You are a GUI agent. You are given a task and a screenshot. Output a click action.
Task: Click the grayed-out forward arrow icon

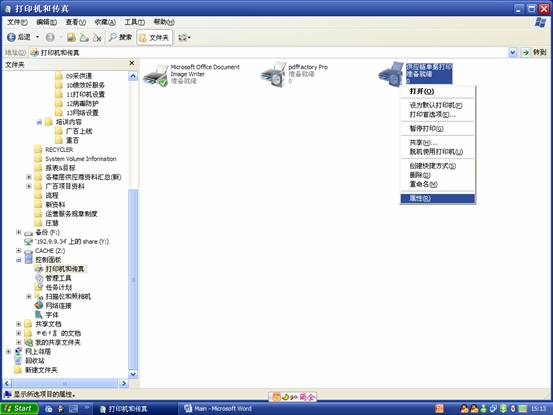(x=50, y=37)
